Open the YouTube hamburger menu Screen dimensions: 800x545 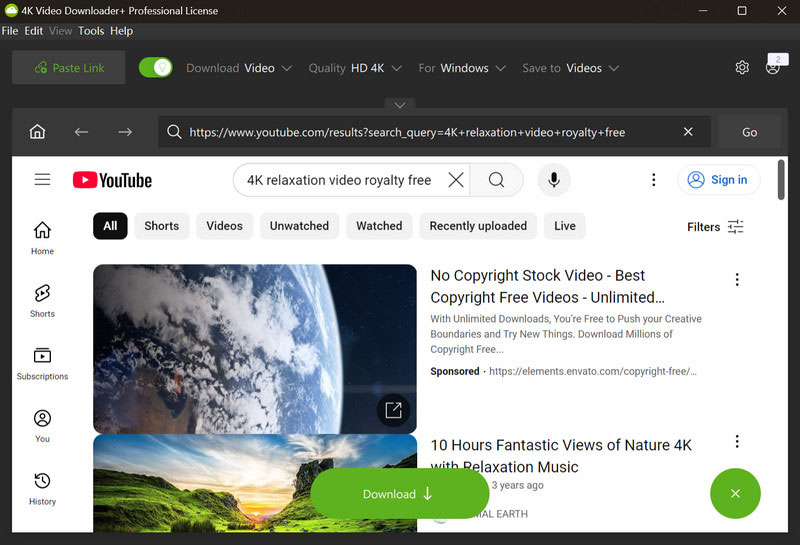pos(42,179)
